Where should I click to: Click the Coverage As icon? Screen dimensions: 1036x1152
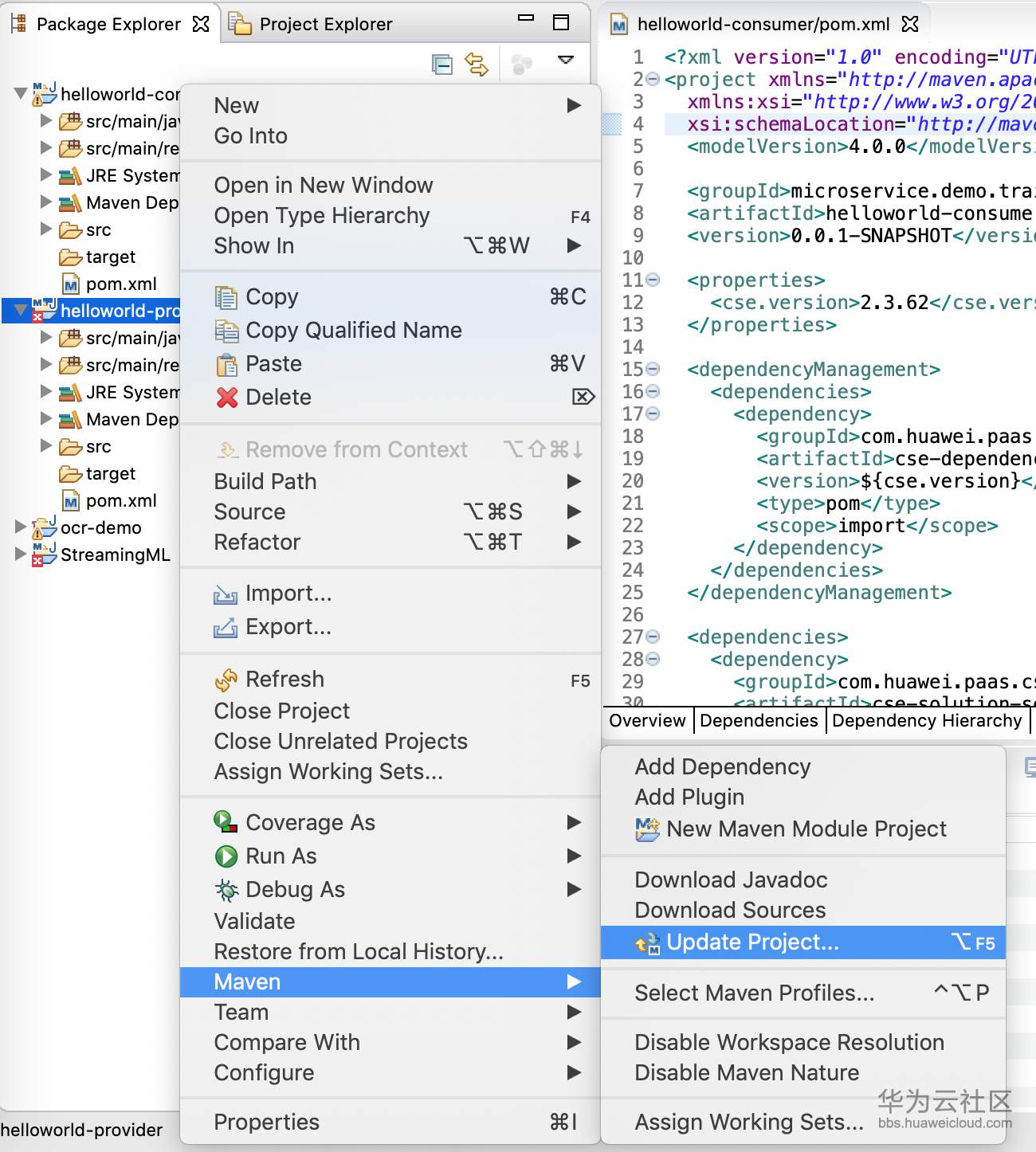[226, 822]
